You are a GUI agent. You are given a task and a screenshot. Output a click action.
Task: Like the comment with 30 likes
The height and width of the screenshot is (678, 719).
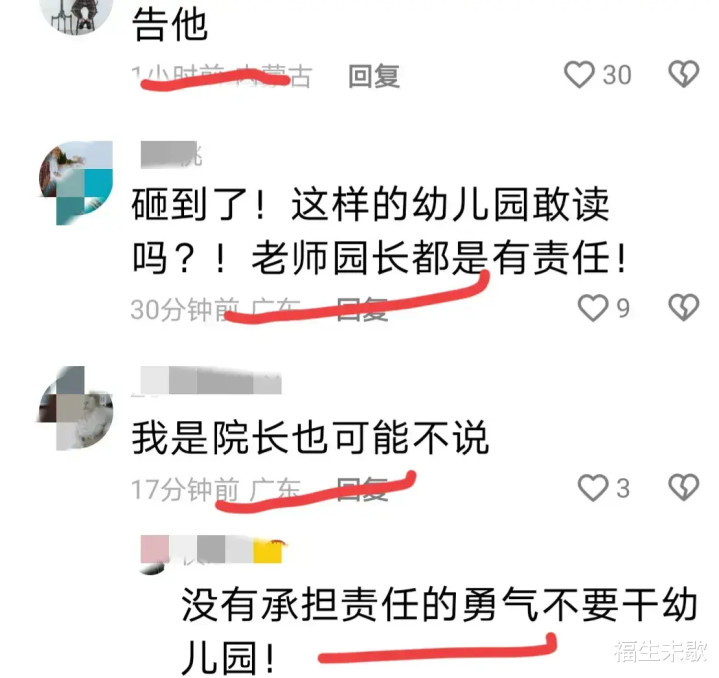point(579,74)
